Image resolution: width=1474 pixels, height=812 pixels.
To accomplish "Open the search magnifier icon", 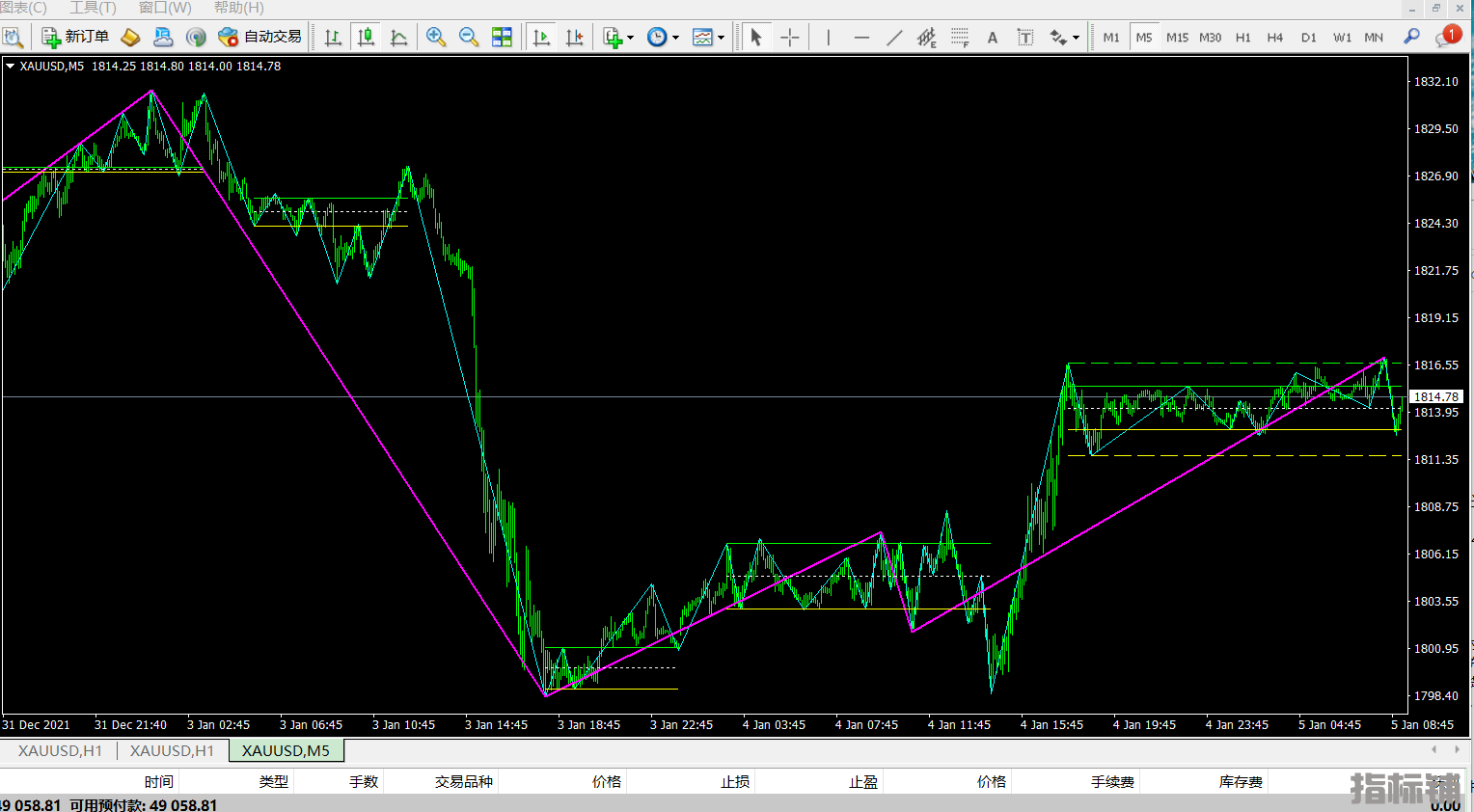I will 1411,37.
